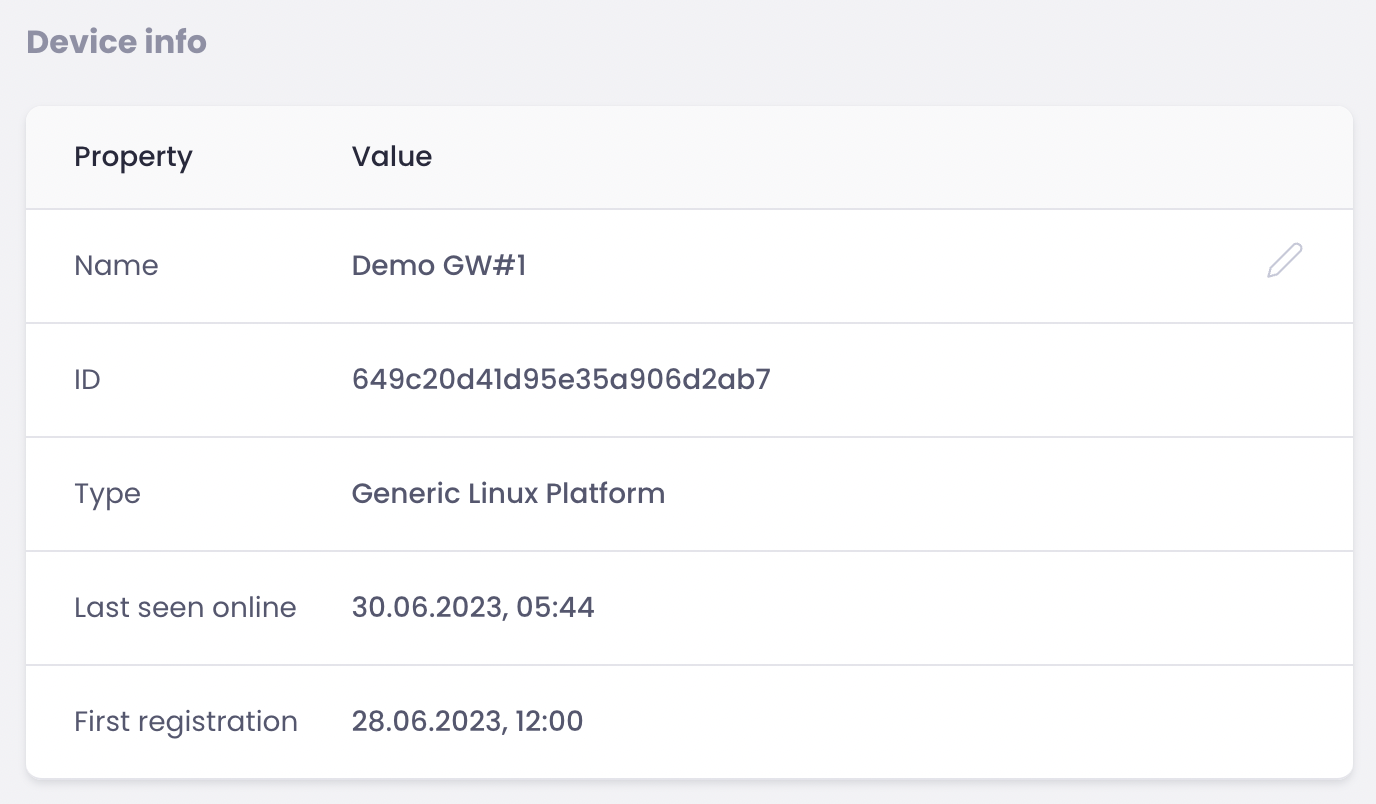1376x804 pixels.
Task: Click the Value column header
Action: [391, 157]
